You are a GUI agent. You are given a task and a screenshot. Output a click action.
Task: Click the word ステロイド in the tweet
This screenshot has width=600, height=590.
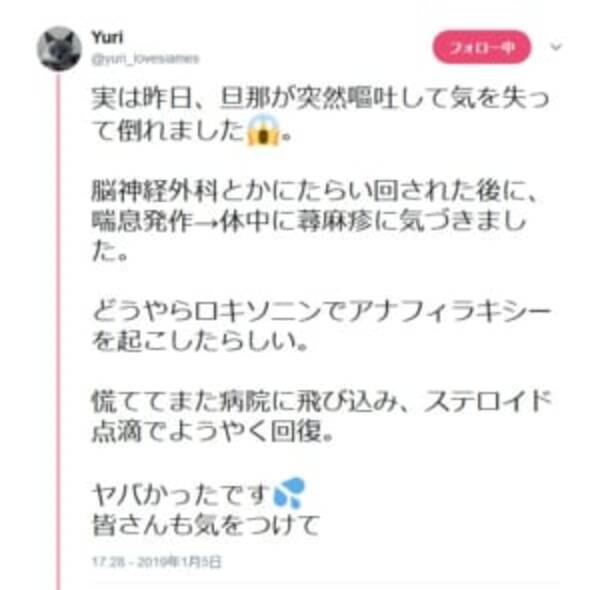pos(487,402)
